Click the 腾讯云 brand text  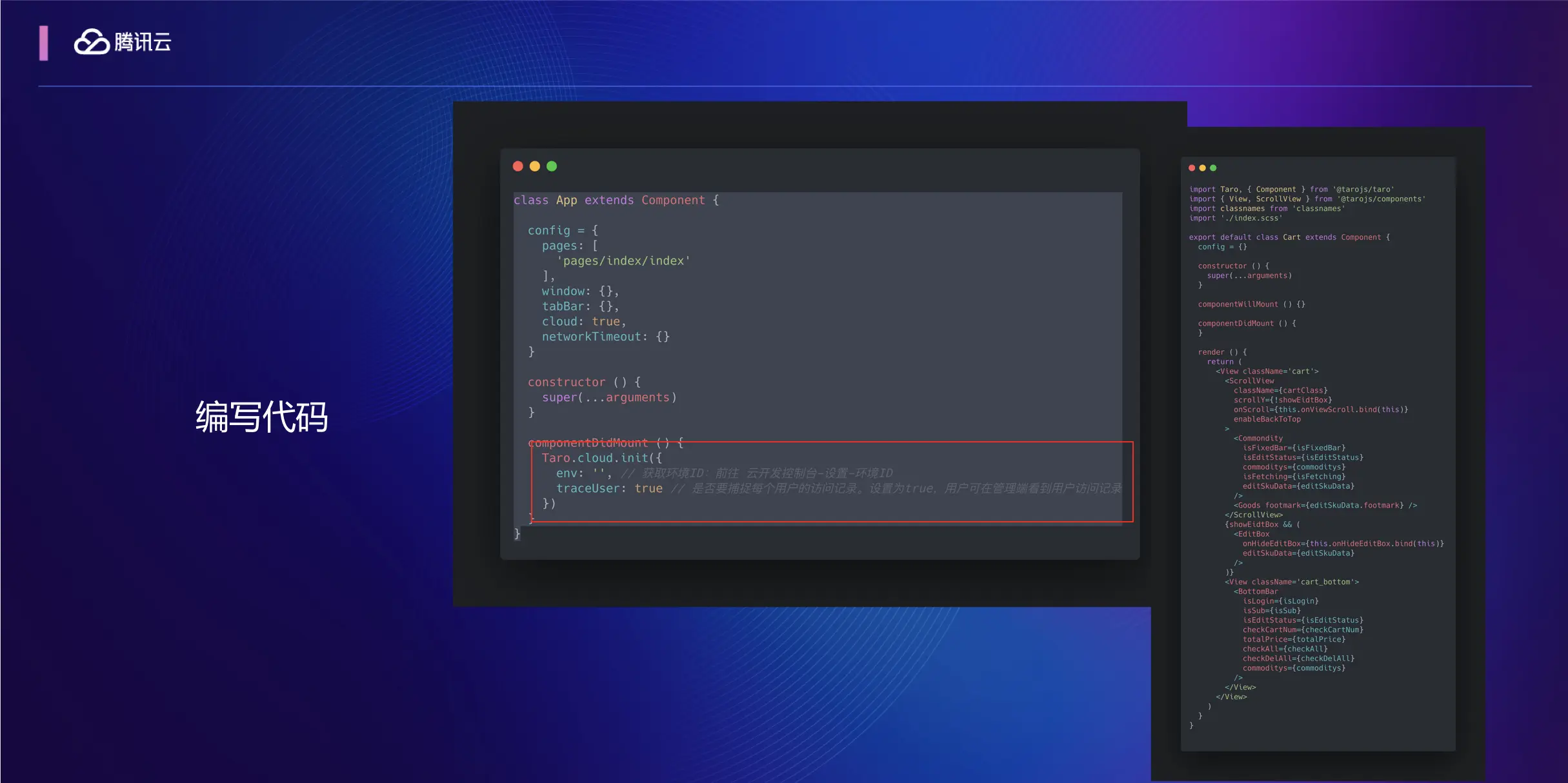(x=143, y=43)
